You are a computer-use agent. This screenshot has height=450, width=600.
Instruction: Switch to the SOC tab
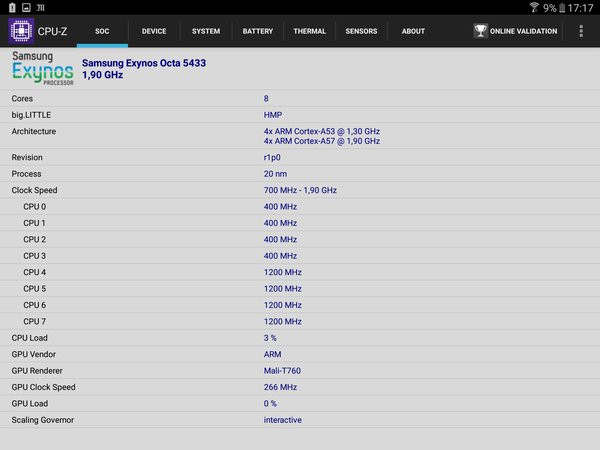coord(102,31)
